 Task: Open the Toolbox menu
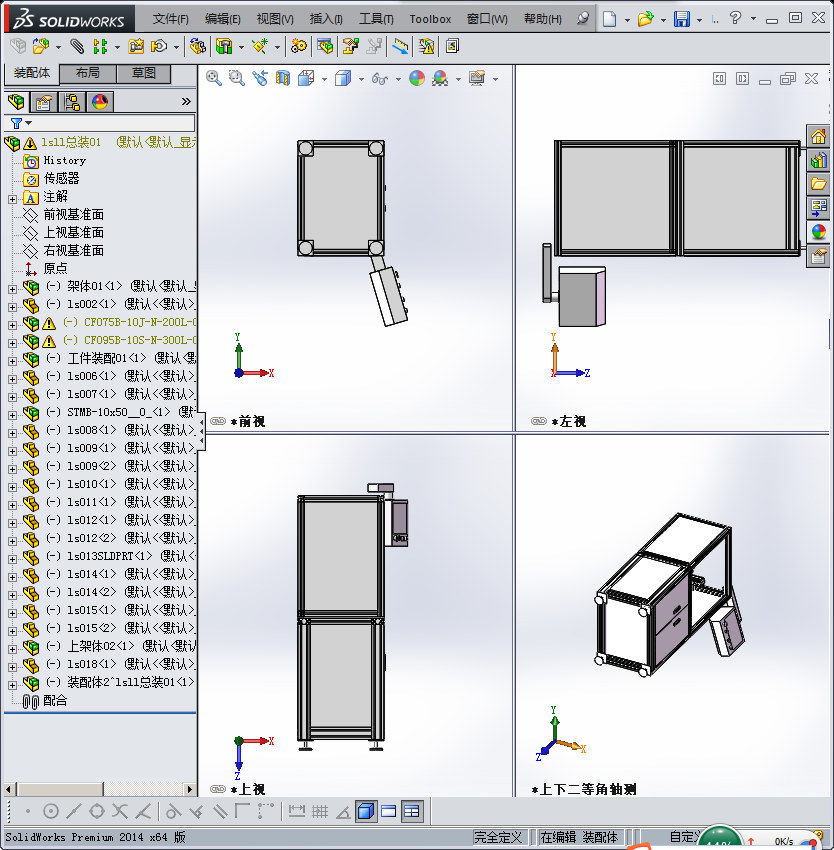[x=430, y=19]
